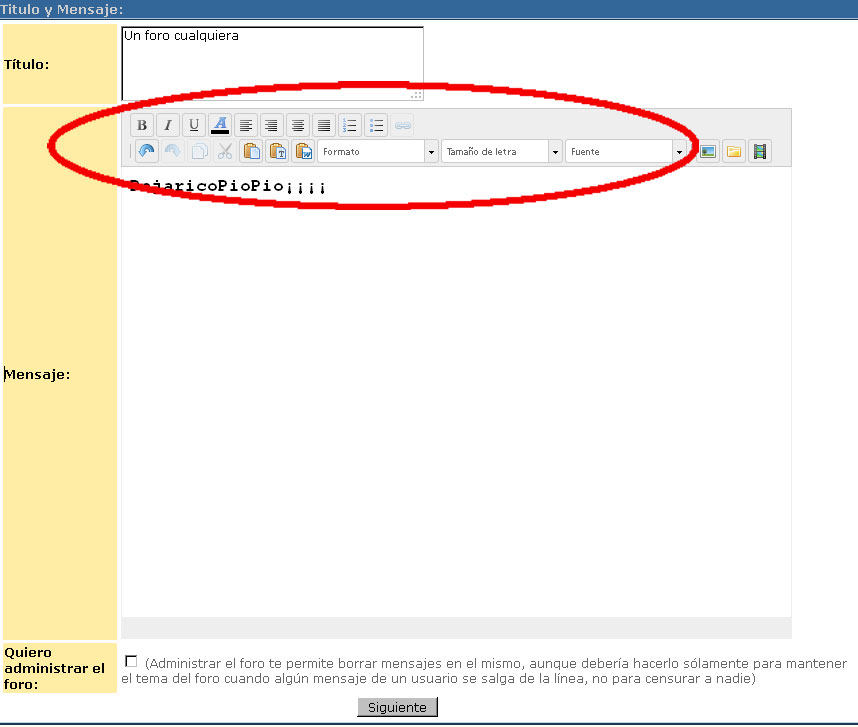
Task: Click the paste clipboard icon
Action: click(251, 151)
